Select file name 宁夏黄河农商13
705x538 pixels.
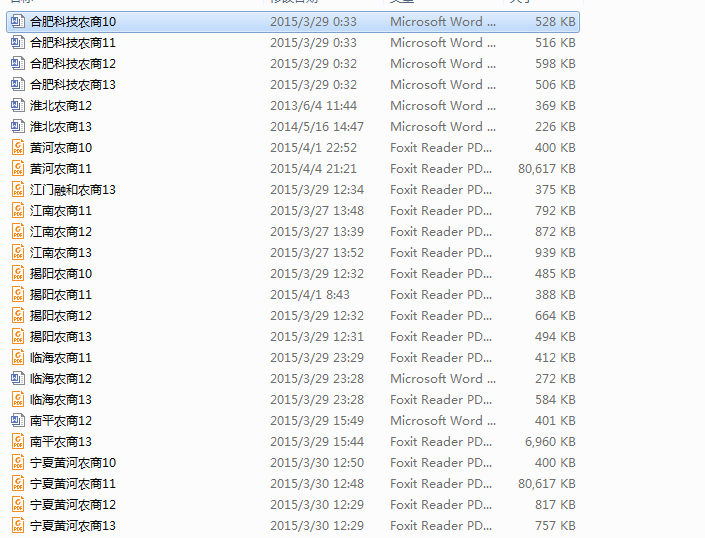(x=73, y=526)
